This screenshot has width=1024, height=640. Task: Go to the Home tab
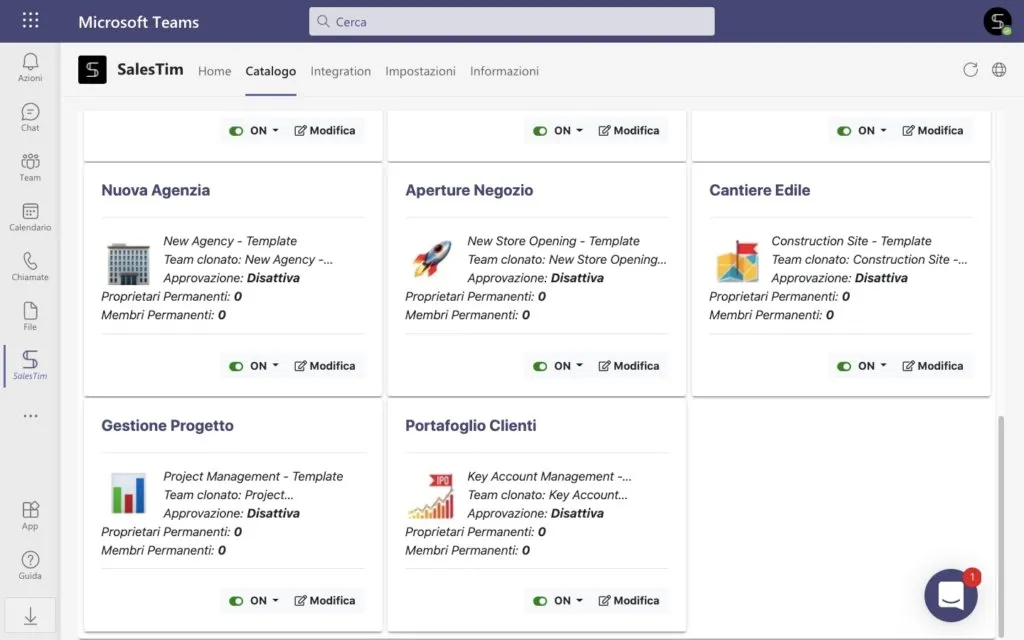point(214,71)
